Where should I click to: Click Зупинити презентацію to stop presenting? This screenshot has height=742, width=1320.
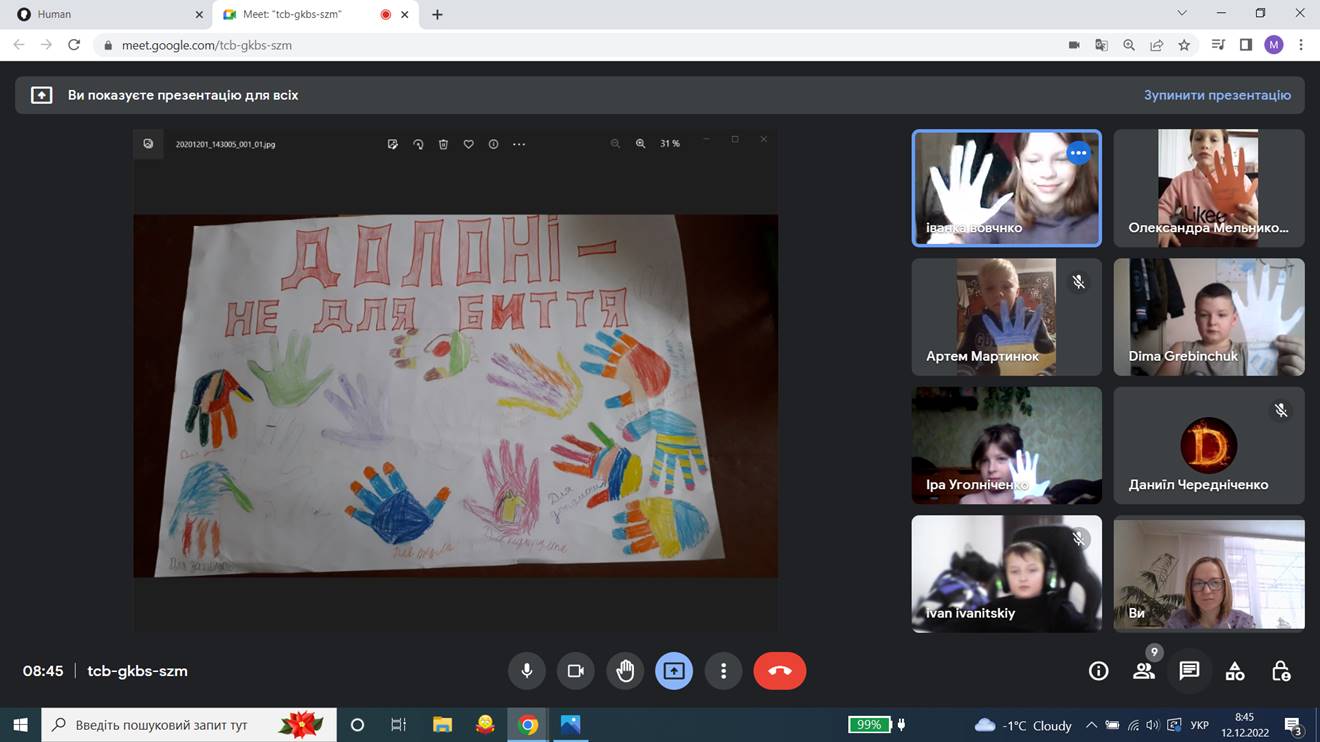click(1217, 95)
